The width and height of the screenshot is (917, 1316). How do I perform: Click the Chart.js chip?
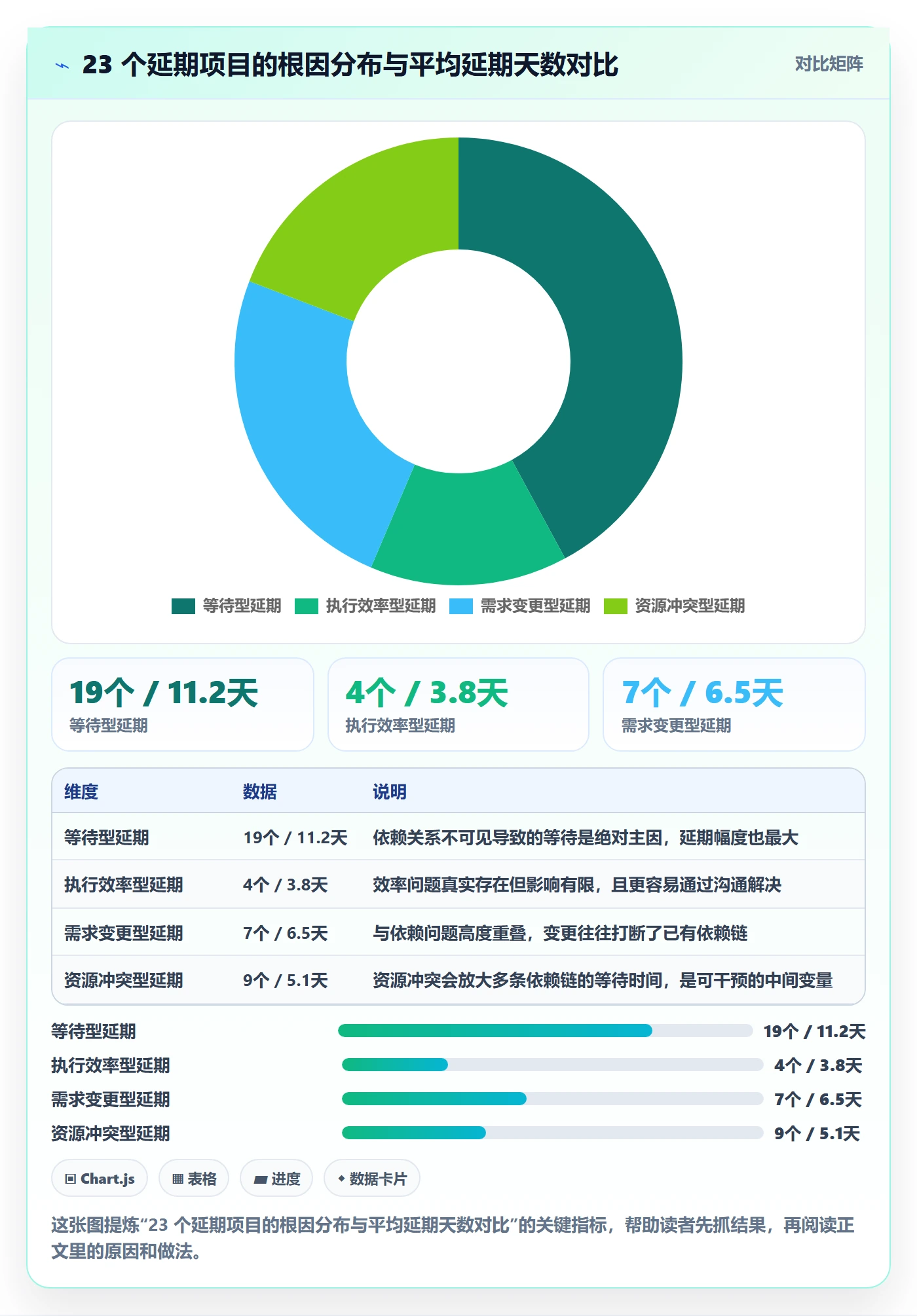(x=100, y=1179)
